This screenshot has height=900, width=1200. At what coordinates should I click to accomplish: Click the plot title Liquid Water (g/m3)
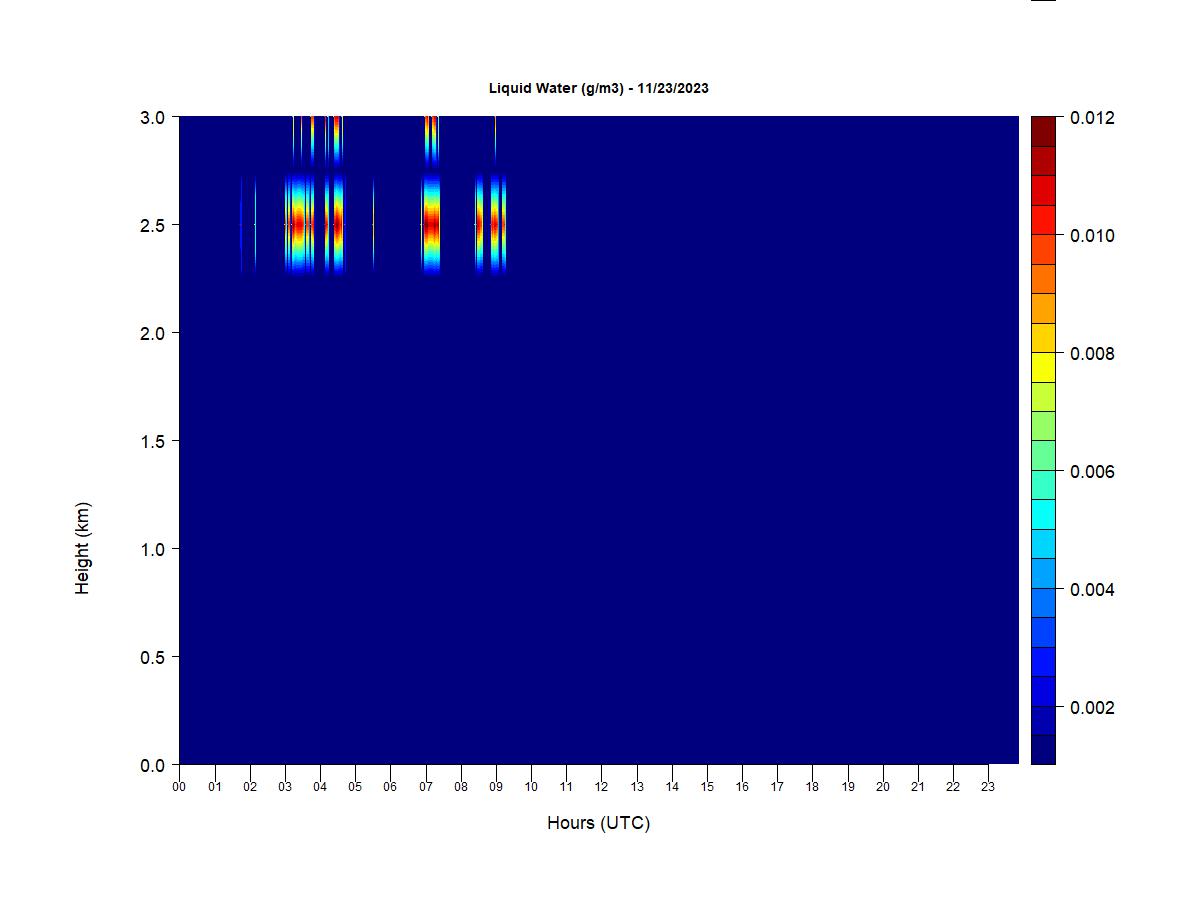[598, 88]
